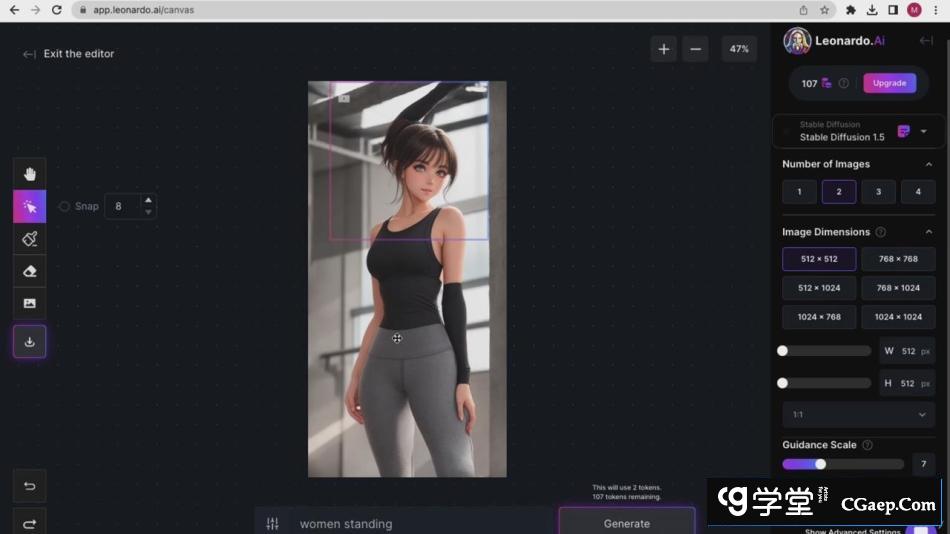
Task: Open prompt settings sliders icon
Action: [272, 523]
